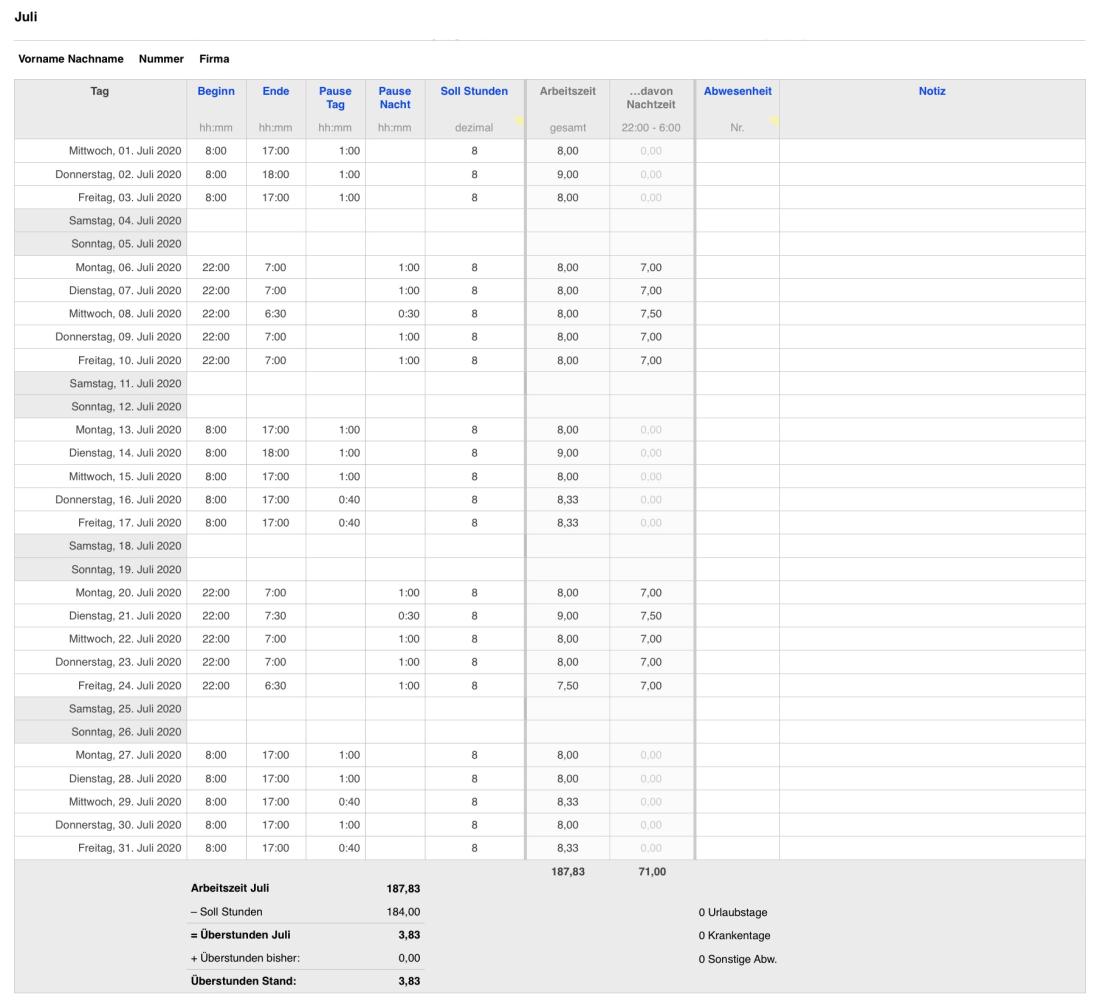This screenshot has height=1003, width=1100.
Task: Select Pause Nacht cell for Mittwoch, 08. Juli
Action: [395, 313]
